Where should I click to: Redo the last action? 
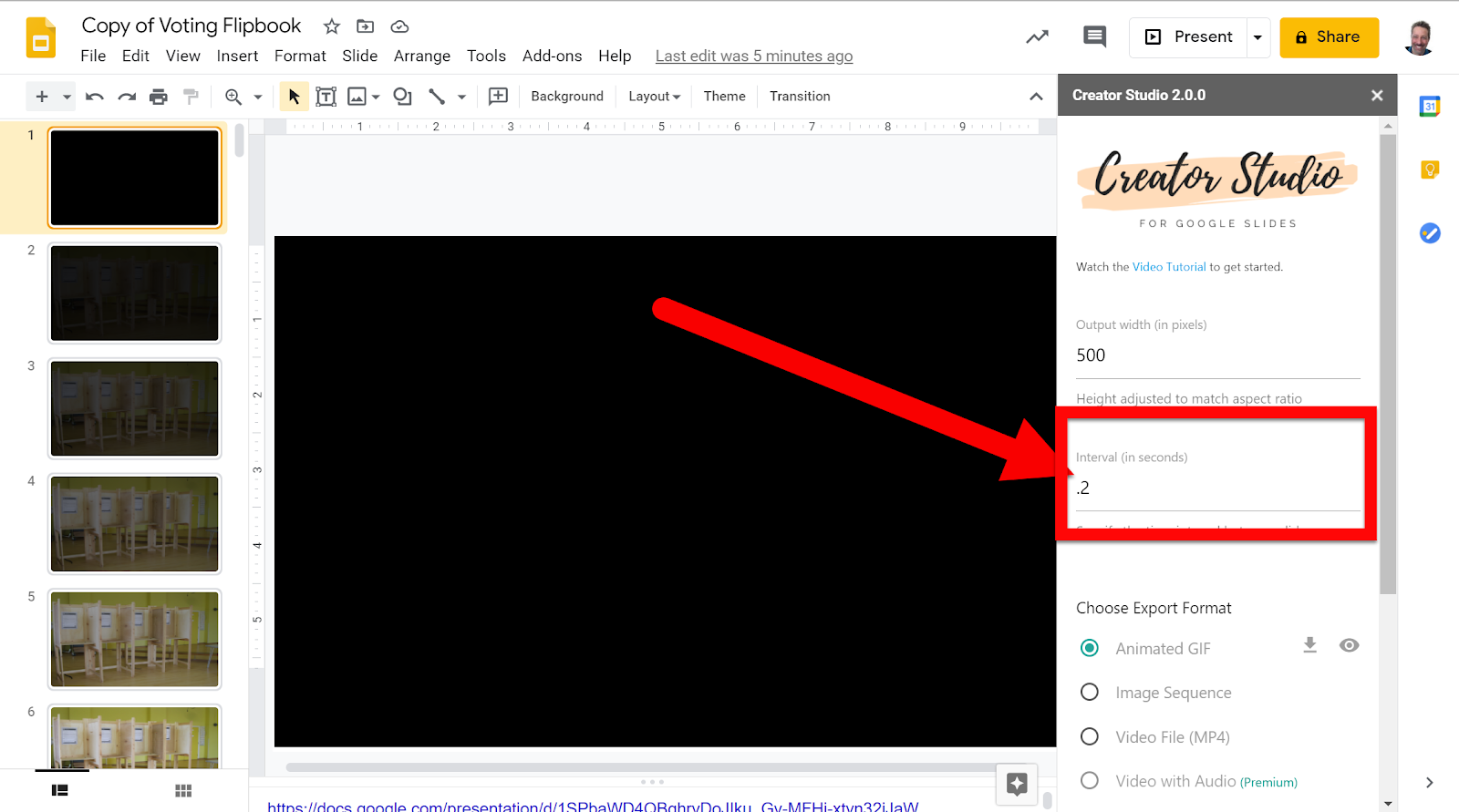[x=127, y=96]
